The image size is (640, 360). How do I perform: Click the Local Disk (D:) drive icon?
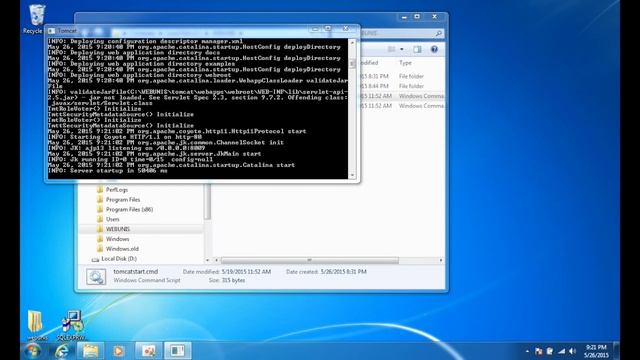coord(95,259)
